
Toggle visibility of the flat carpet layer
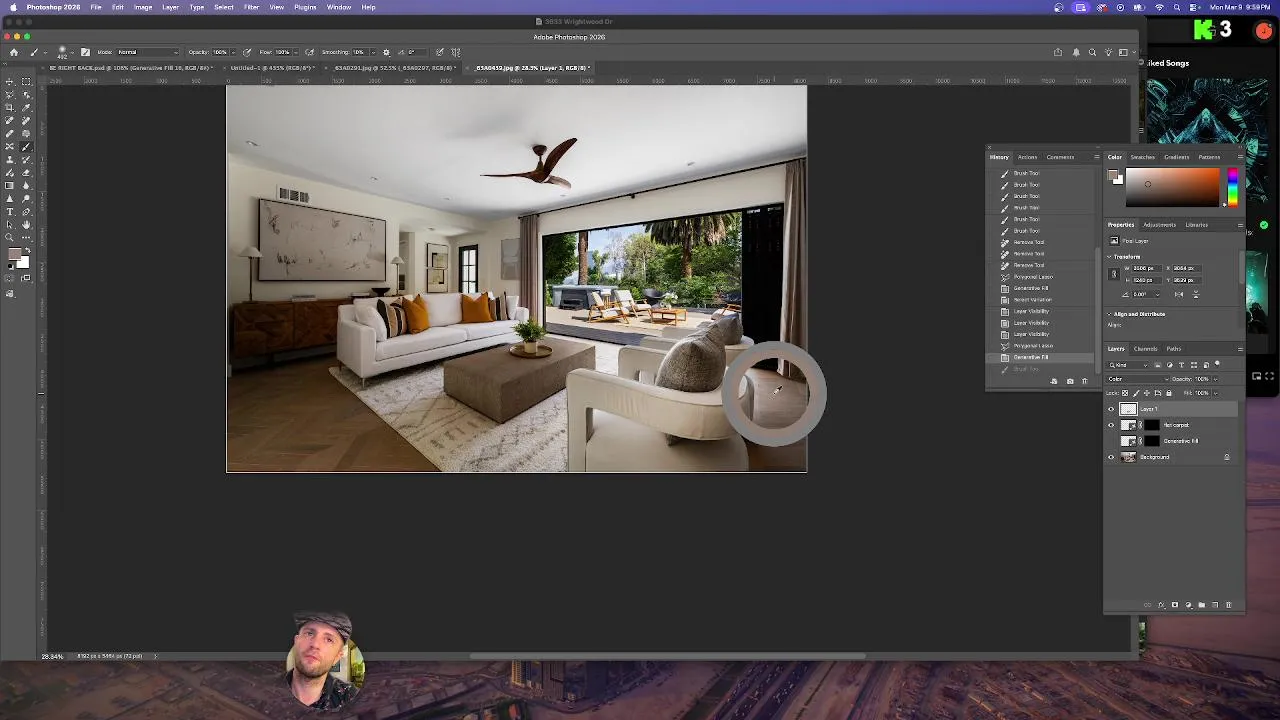pos(1111,425)
